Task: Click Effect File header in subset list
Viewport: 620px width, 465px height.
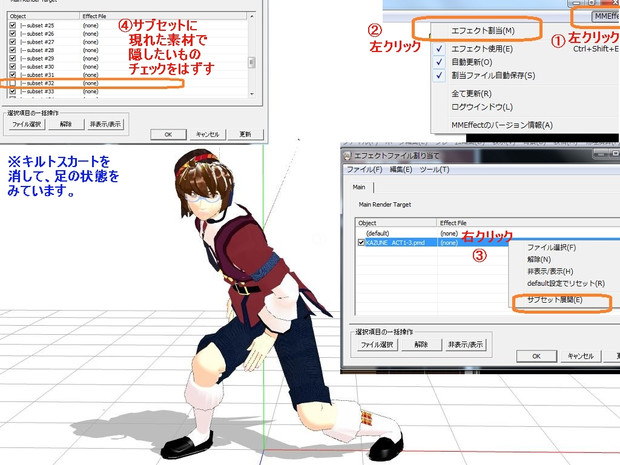Action: (164, 16)
